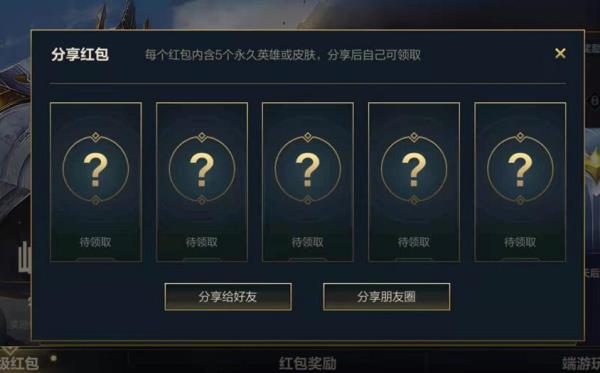Click the gold emblem icon on the right edge
This screenshot has height=373, width=600.
click(593, 160)
